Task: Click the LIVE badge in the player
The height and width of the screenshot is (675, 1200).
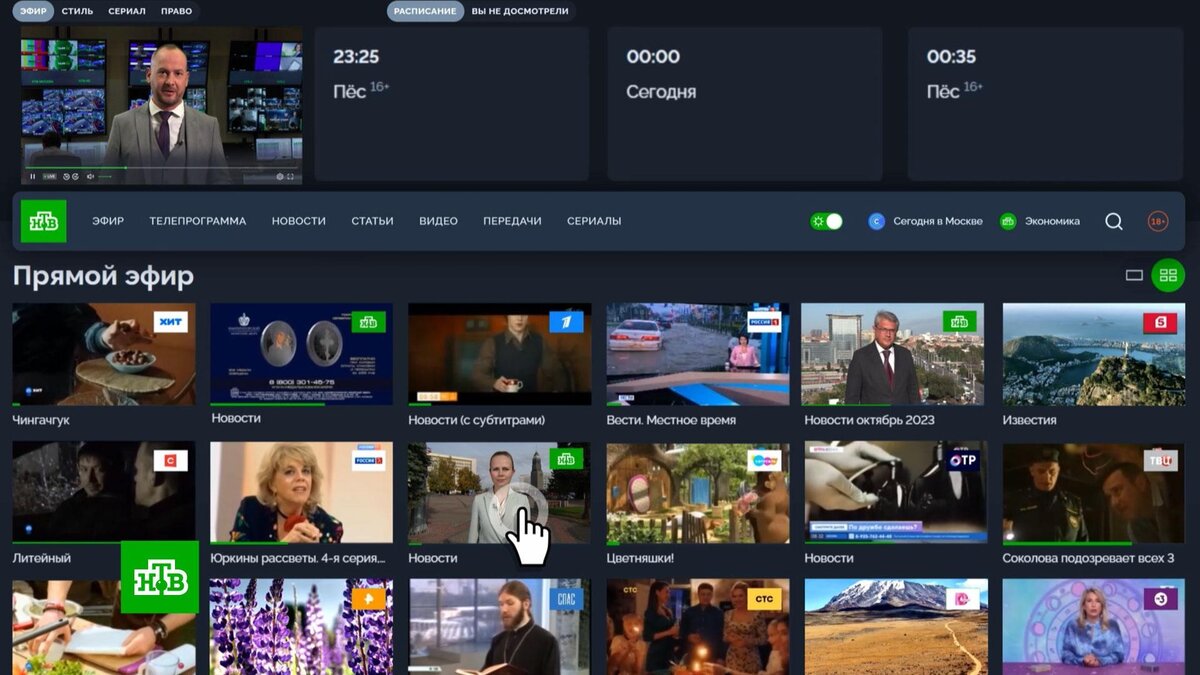Action: [x=50, y=177]
